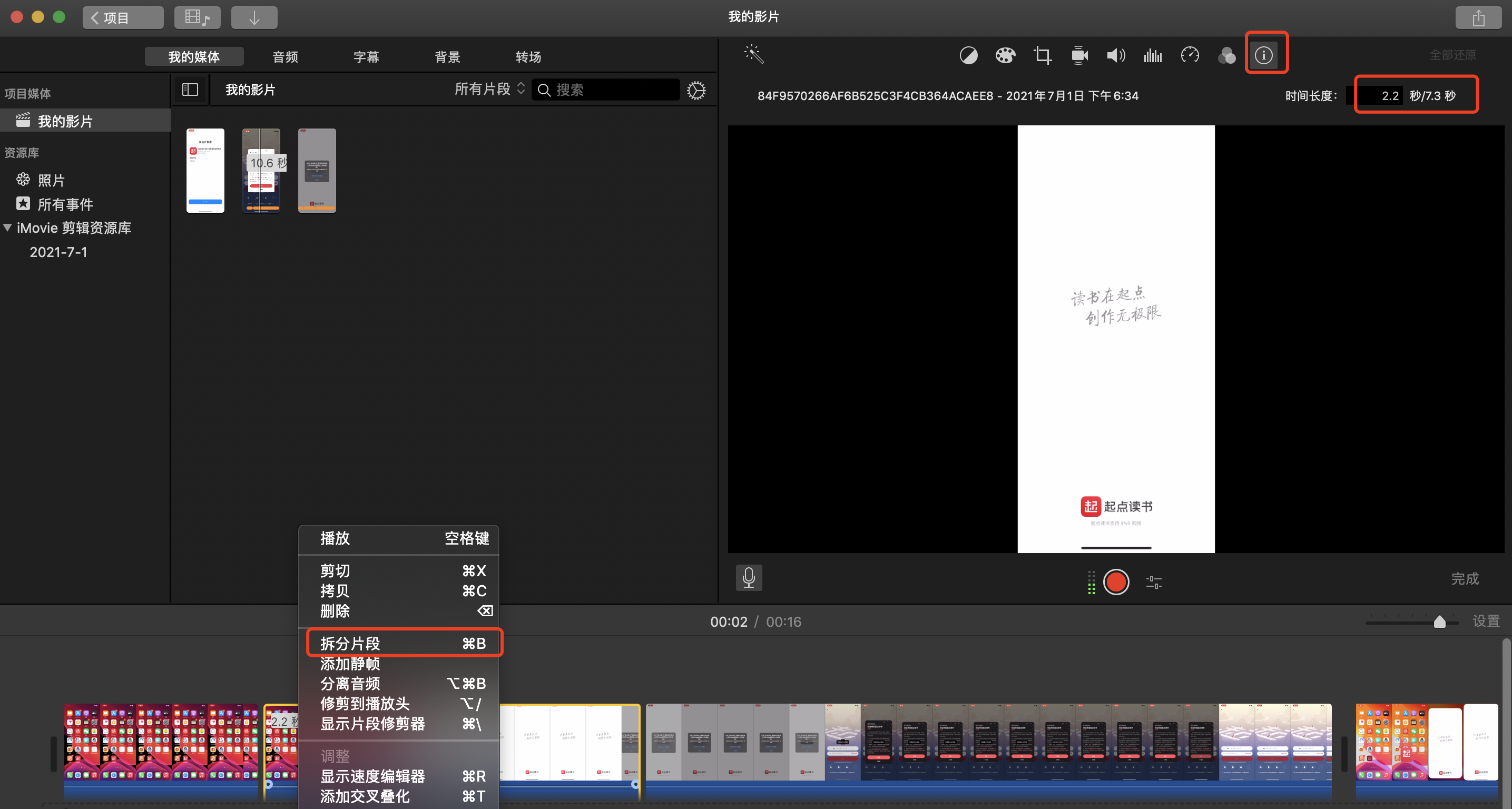Open the video stabilization camera icon
Screen dimensions: 1512x809
[1079, 56]
